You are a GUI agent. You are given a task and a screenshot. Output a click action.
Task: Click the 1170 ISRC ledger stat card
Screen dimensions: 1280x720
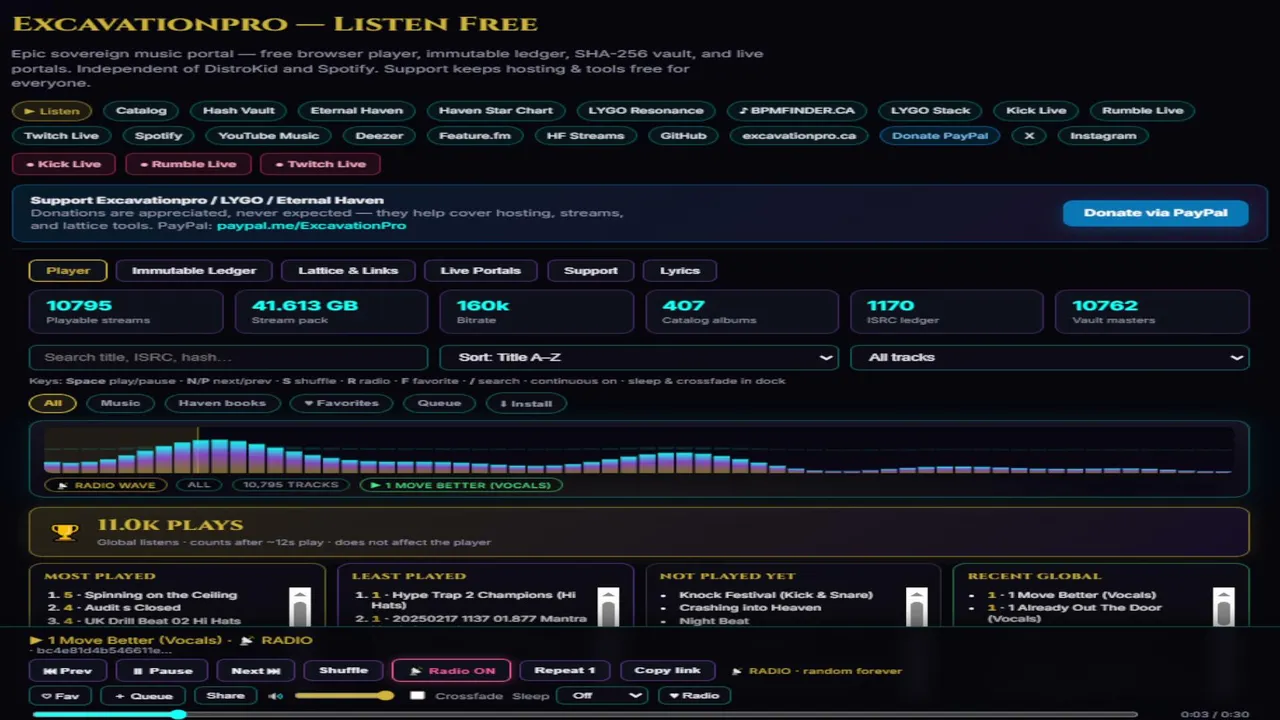[946, 312]
